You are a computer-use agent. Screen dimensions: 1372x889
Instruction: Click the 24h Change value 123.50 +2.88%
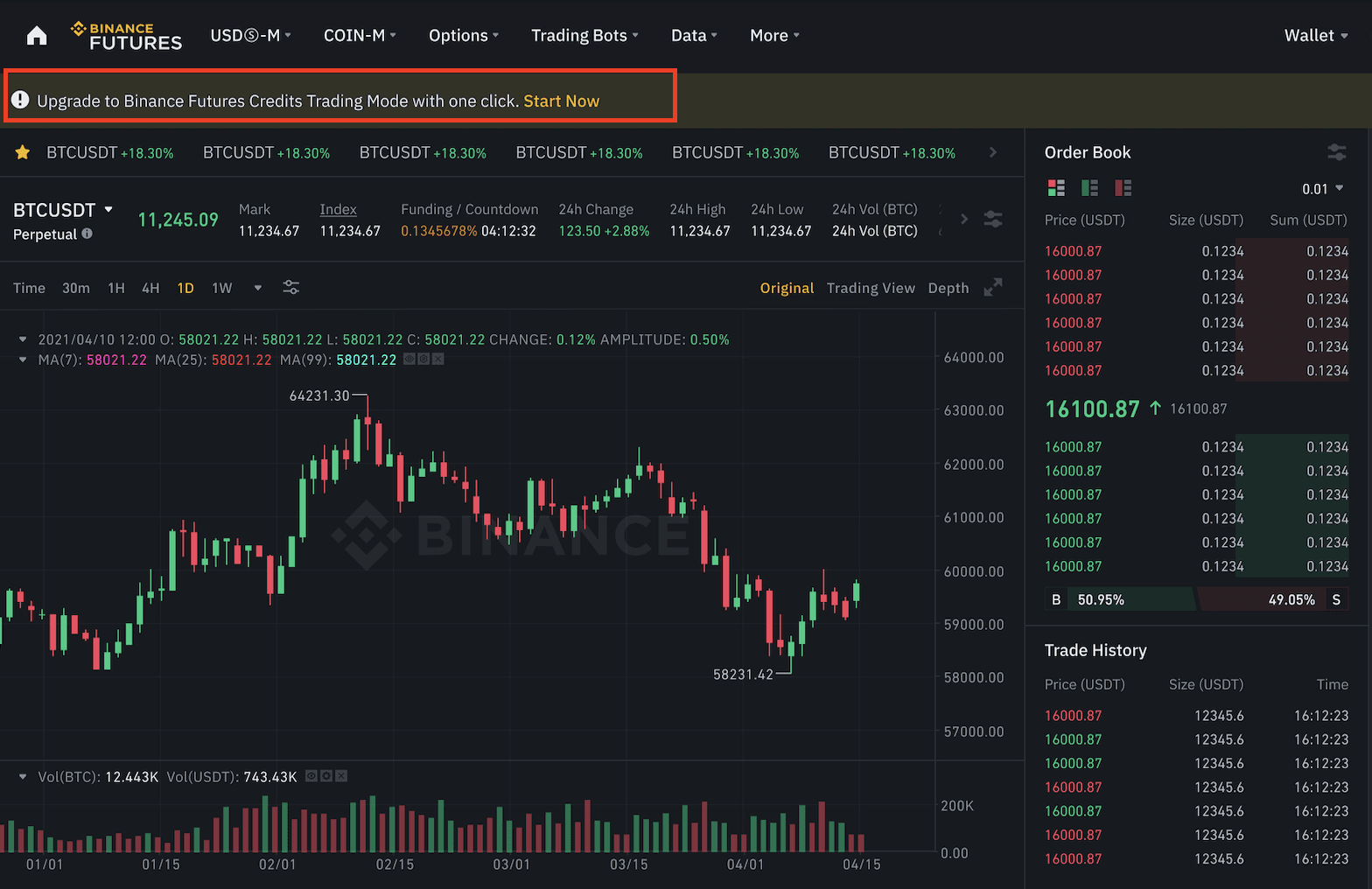604,231
